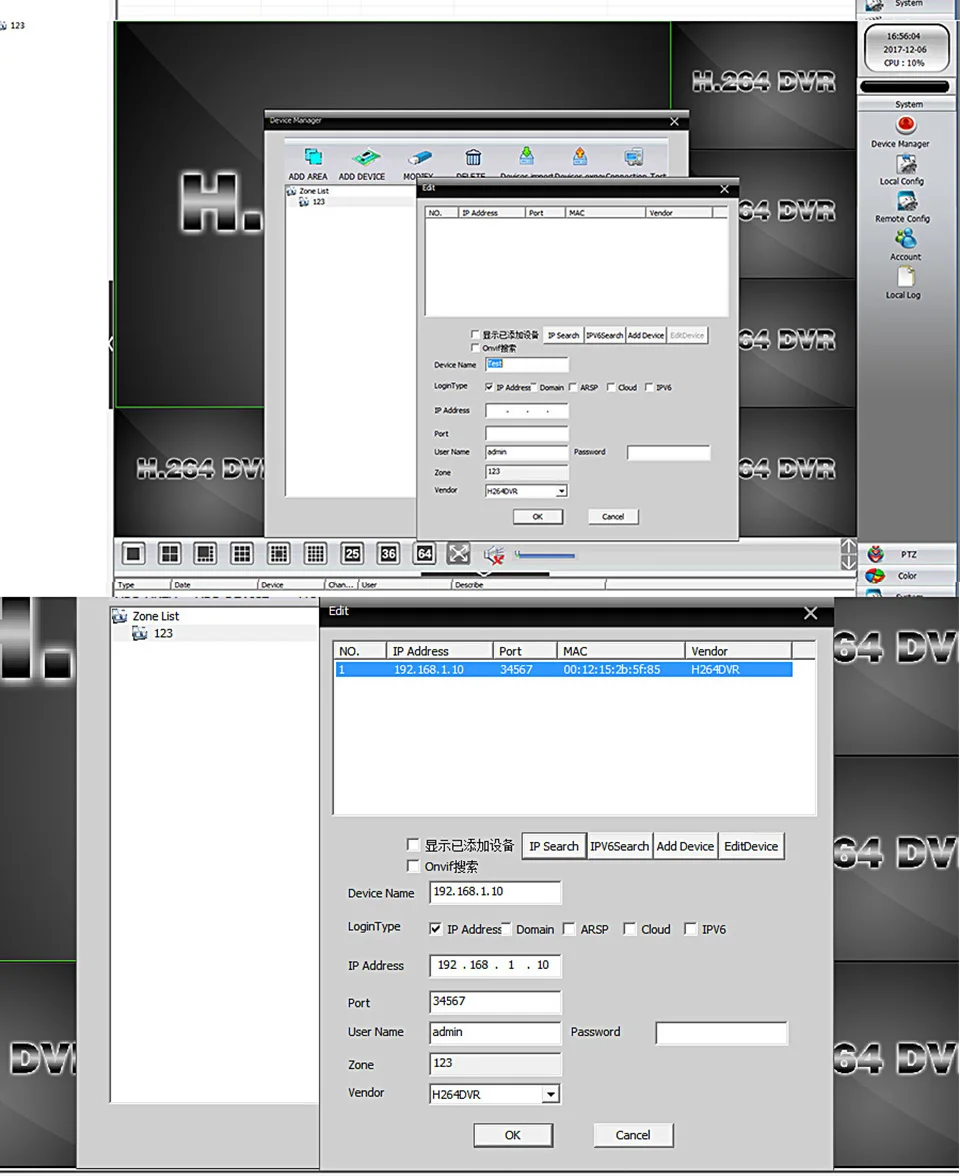This screenshot has height=1176, width=960.
Task: Click the Connection Test icon
Action: coord(634,157)
